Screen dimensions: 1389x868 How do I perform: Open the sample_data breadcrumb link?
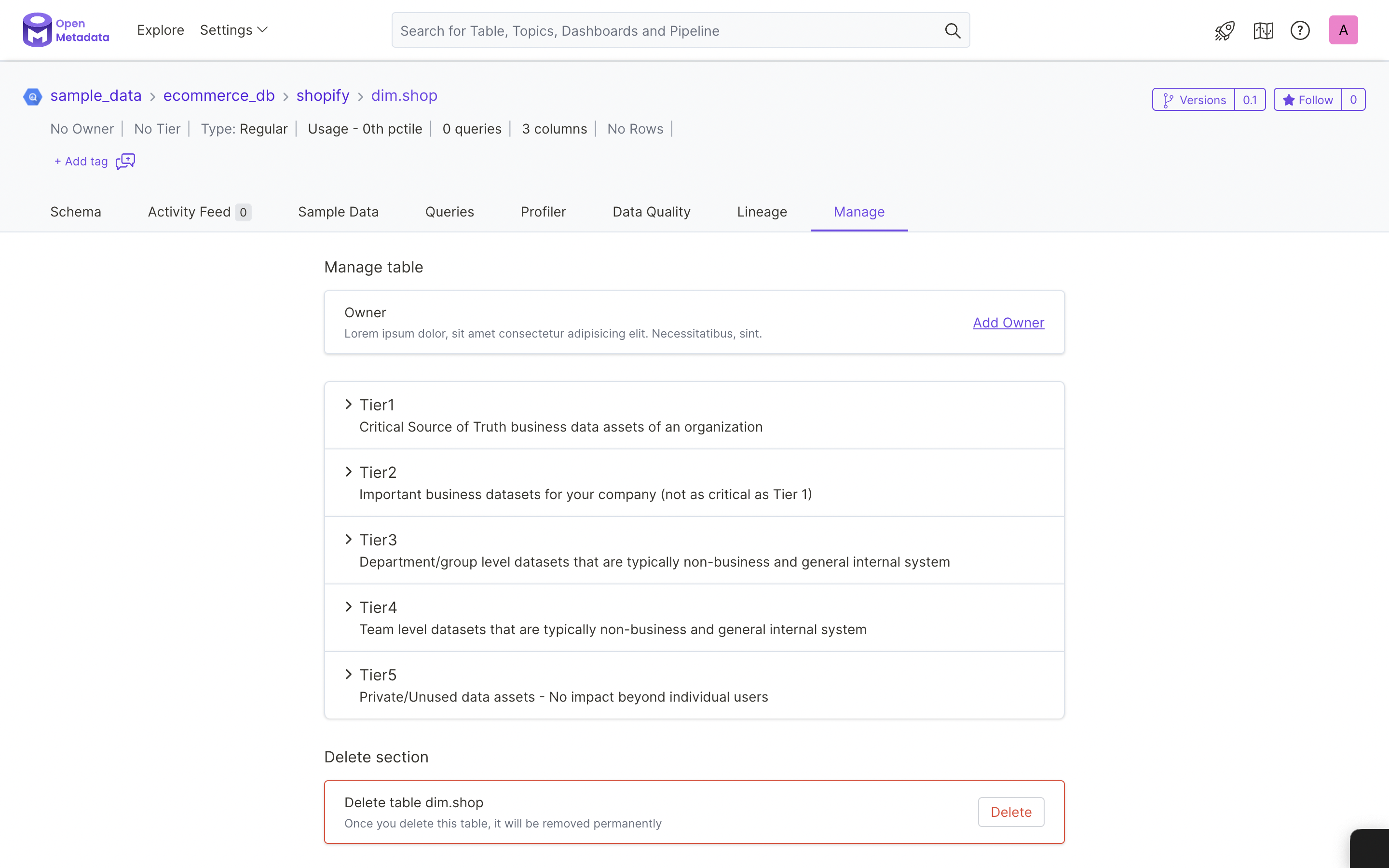(96, 95)
